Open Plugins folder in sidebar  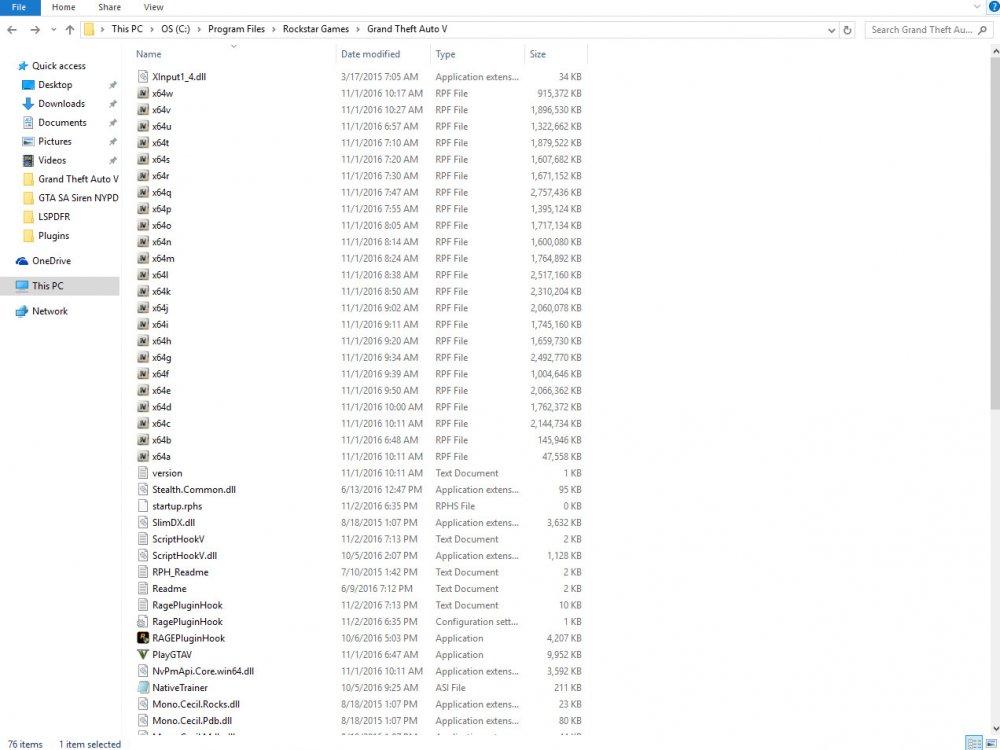click(x=53, y=236)
